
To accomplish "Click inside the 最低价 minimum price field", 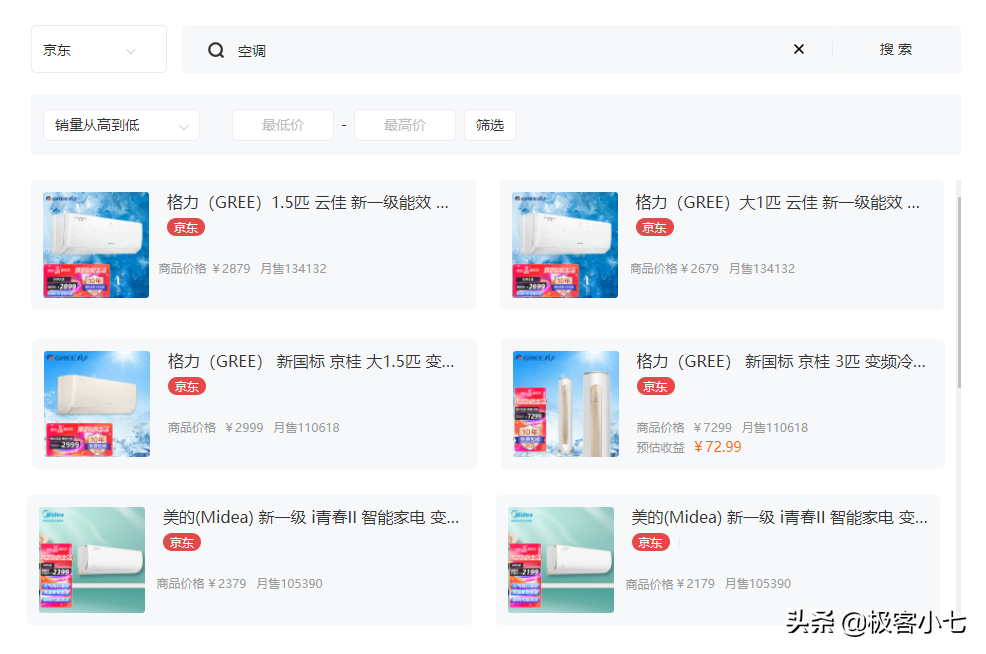I will point(283,124).
